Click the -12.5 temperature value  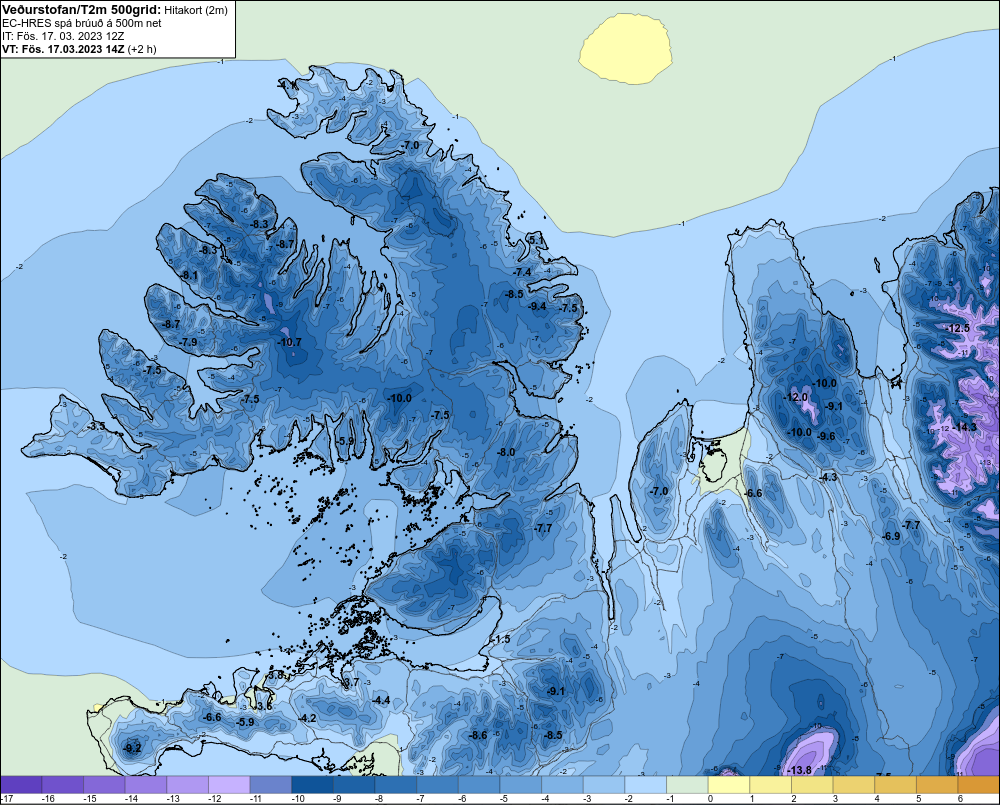958,328
